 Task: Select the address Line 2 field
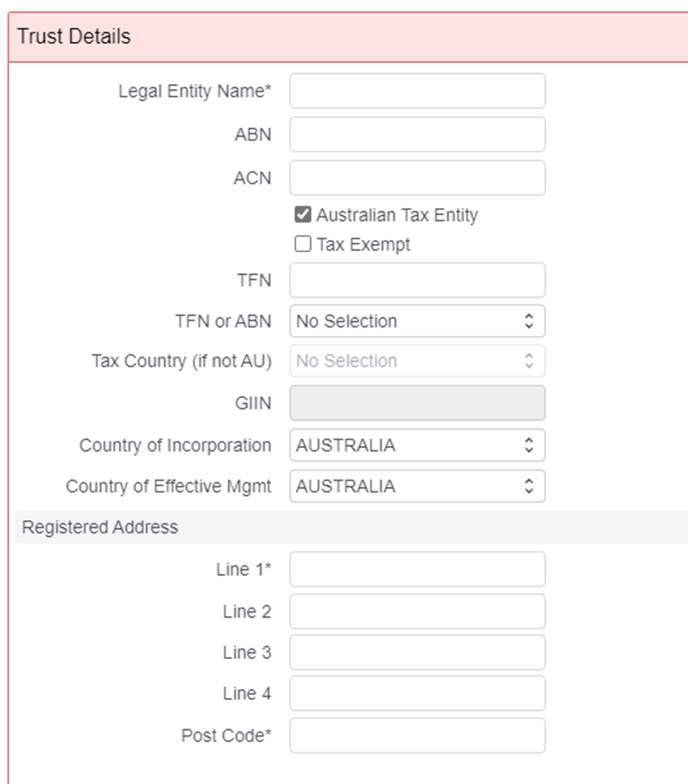tap(418, 612)
